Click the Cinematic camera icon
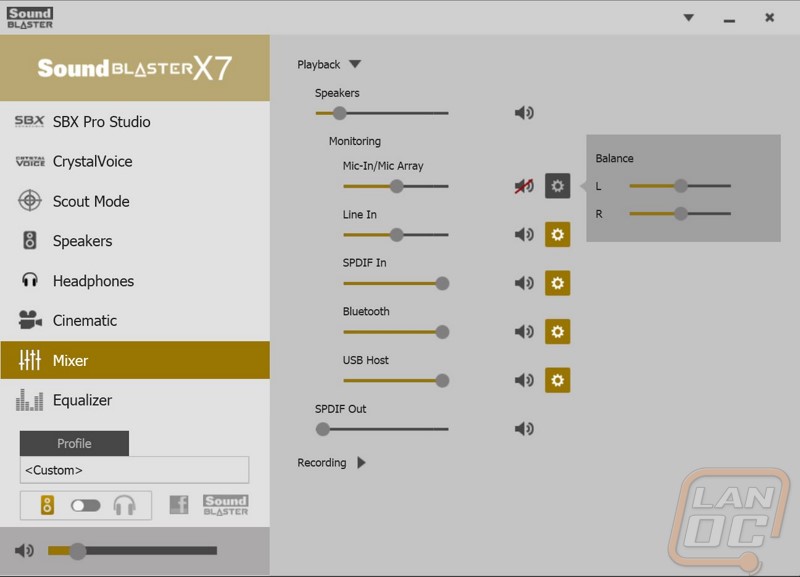 point(30,320)
